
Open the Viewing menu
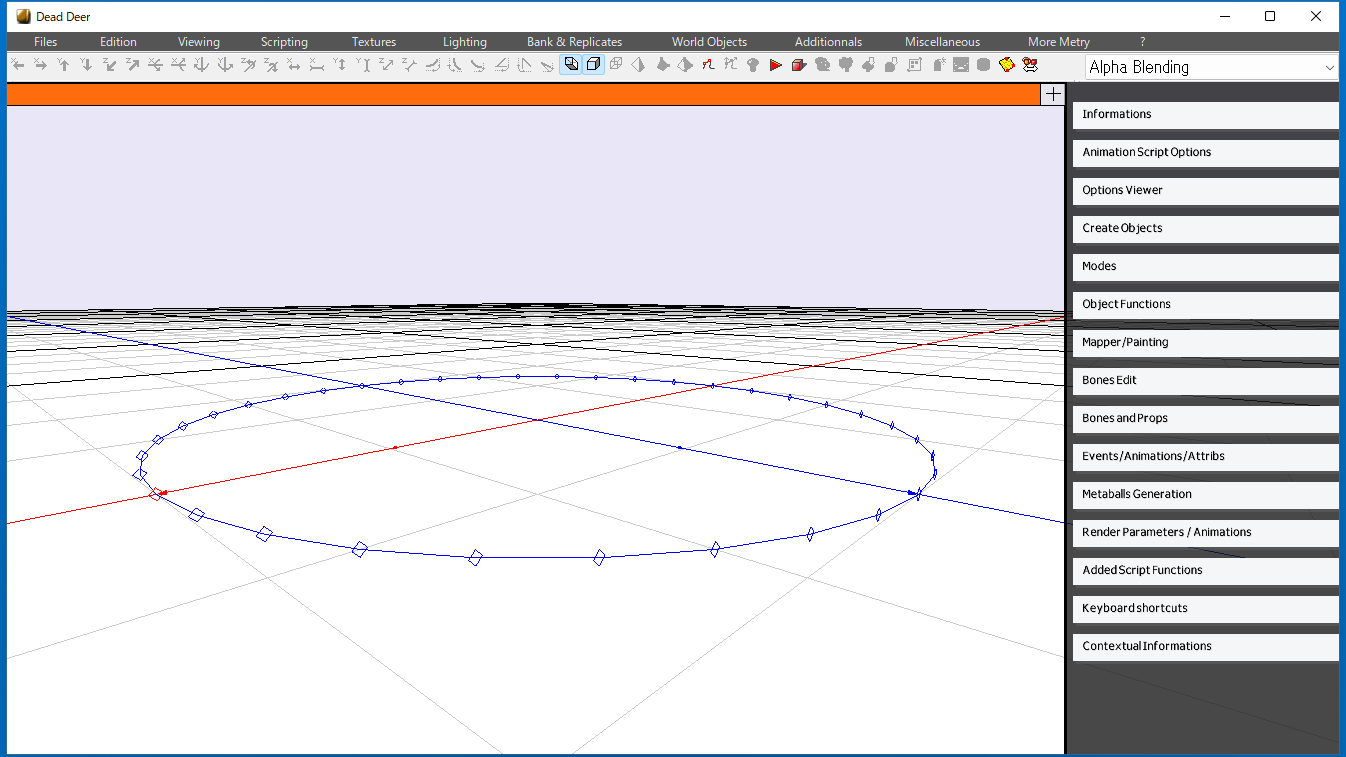pyautogui.click(x=199, y=42)
